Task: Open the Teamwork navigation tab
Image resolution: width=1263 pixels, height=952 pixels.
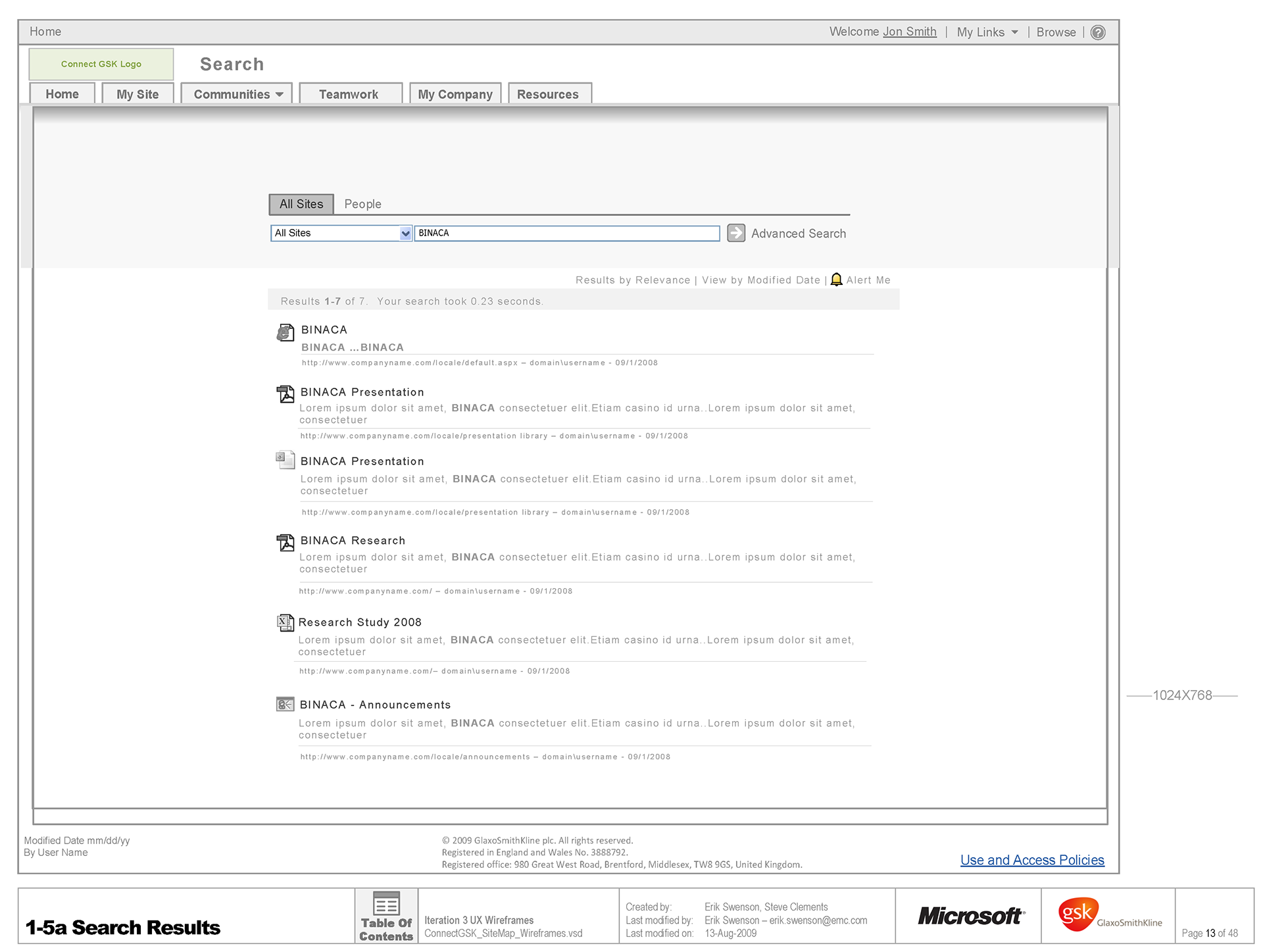Action: (349, 94)
